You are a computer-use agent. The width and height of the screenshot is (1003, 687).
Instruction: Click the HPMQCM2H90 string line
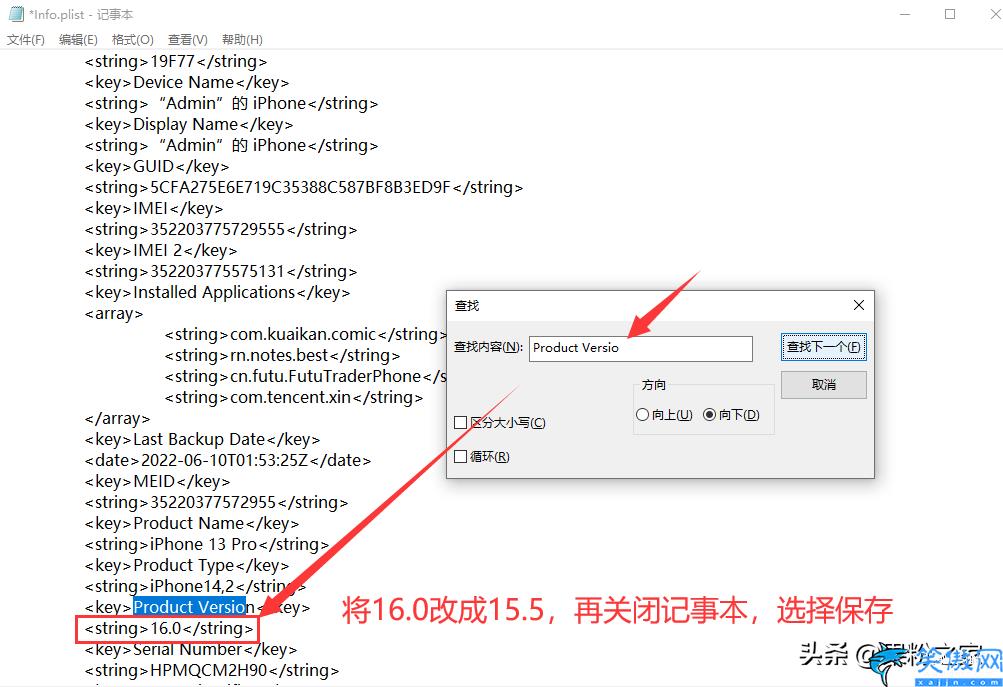[212, 670]
